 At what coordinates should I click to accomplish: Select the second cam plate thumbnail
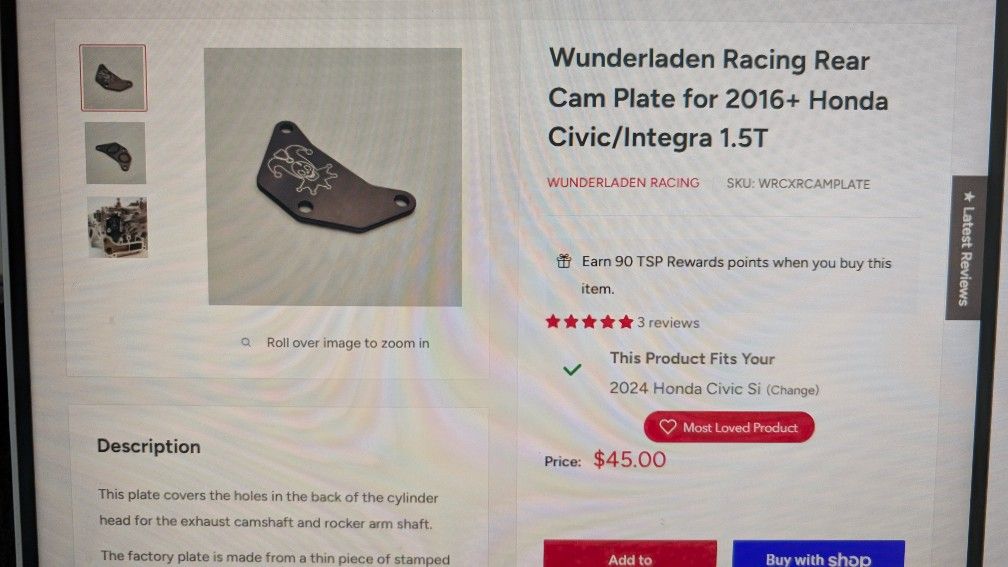pyautogui.click(x=115, y=154)
